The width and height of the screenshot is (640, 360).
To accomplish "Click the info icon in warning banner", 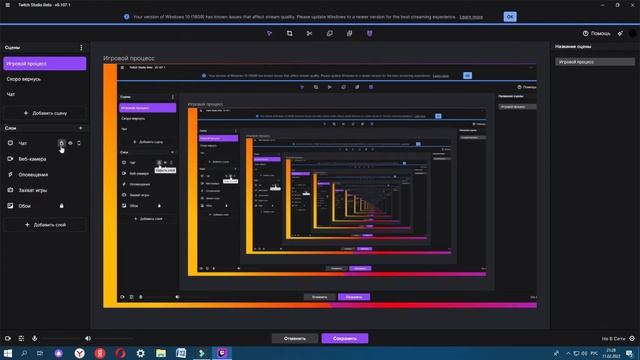I will coord(127,17).
